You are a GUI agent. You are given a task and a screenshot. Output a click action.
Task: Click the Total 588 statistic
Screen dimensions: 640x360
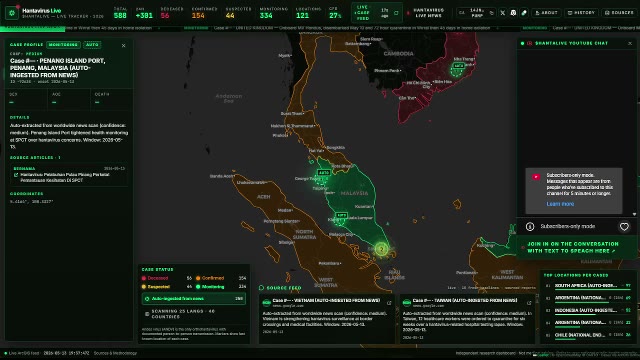click(x=120, y=13)
